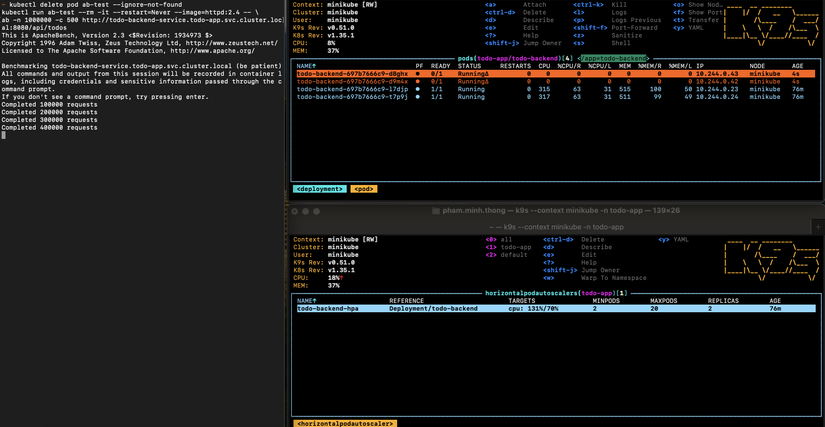
Task: Click the %MEM/L column header
Action: pyautogui.click(x=680, y=66)
